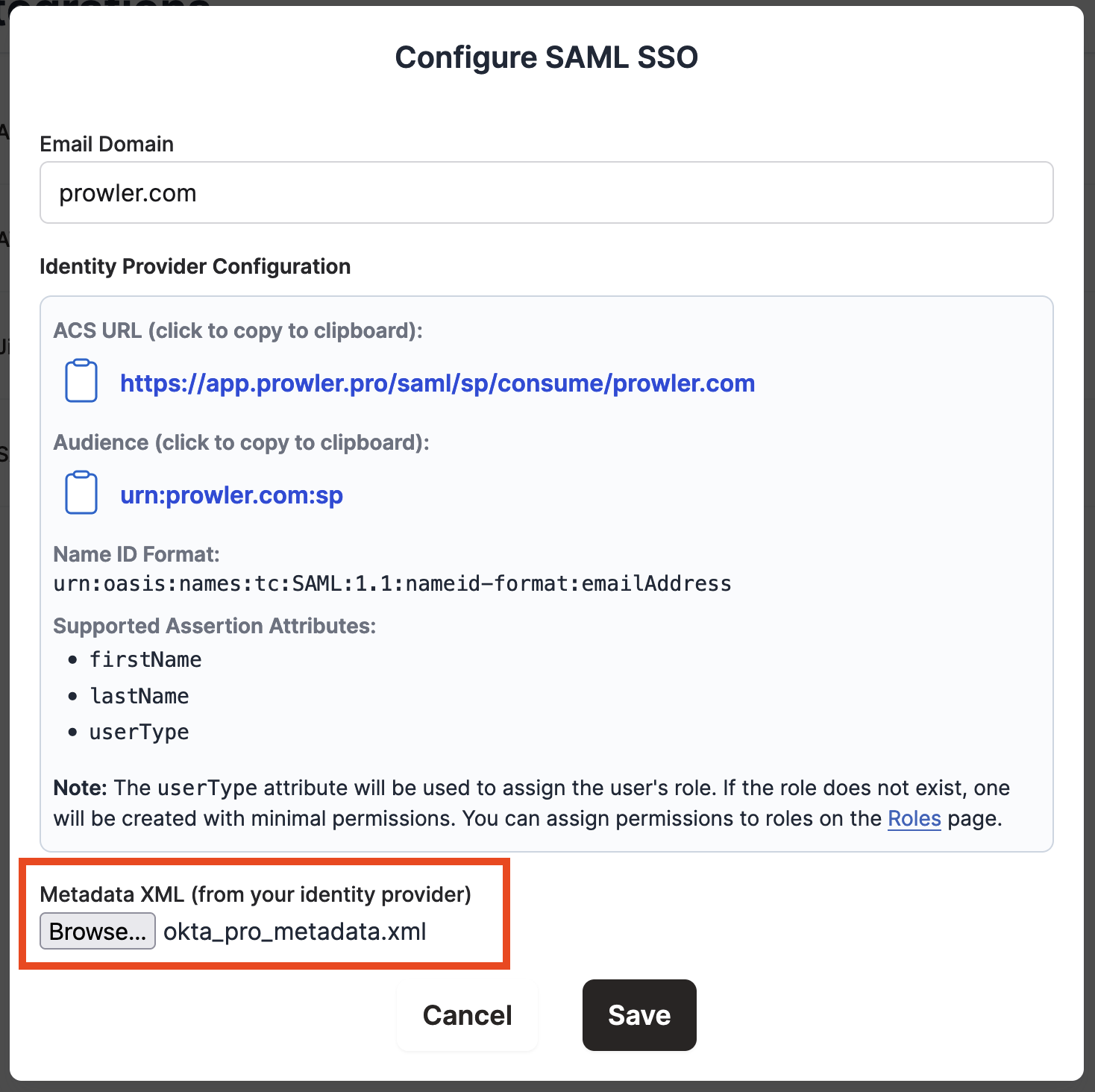
Task: Cancel the SAML SSO configuration
Action: point(467,1015)
